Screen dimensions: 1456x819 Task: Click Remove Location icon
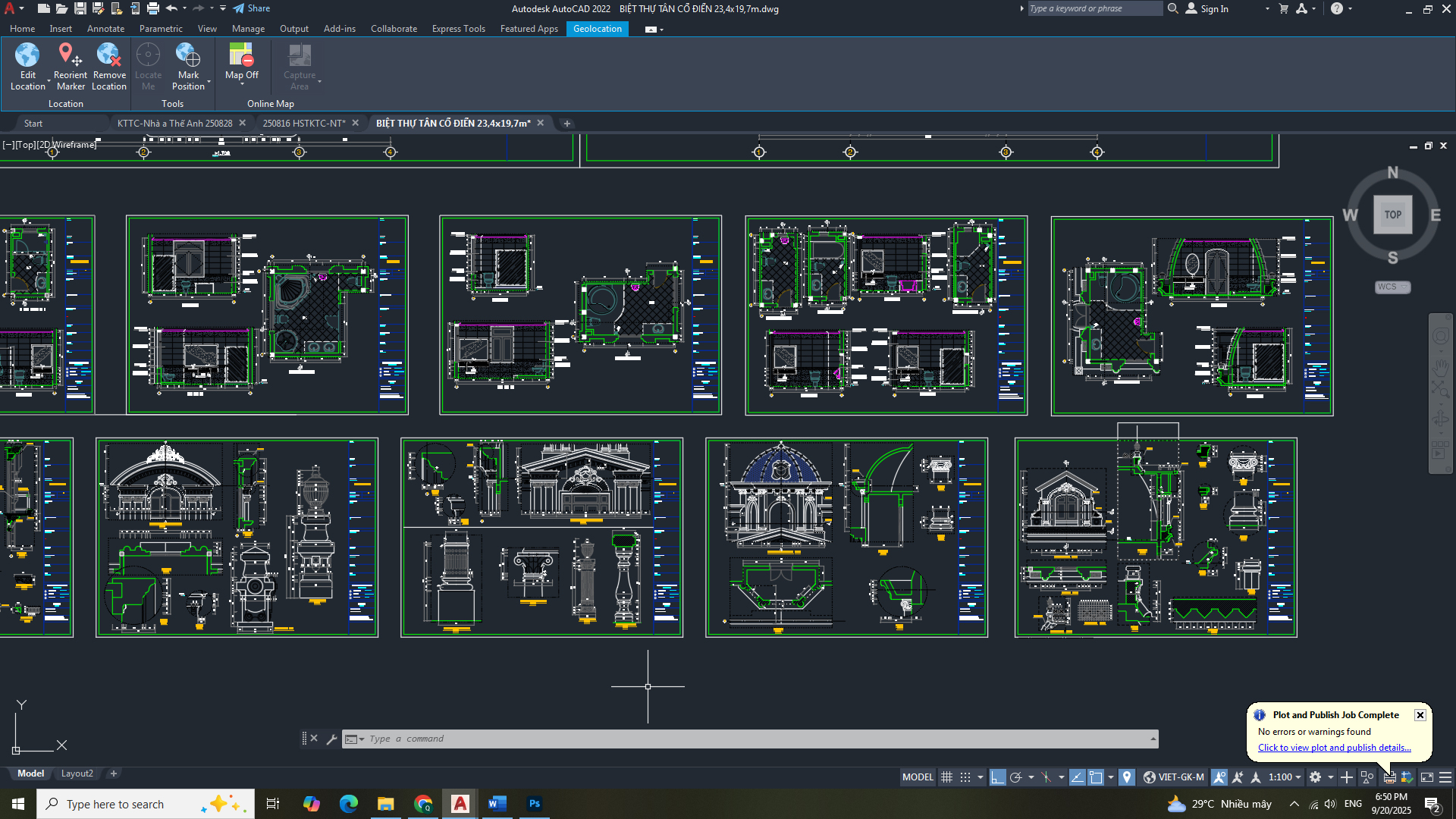108,55
